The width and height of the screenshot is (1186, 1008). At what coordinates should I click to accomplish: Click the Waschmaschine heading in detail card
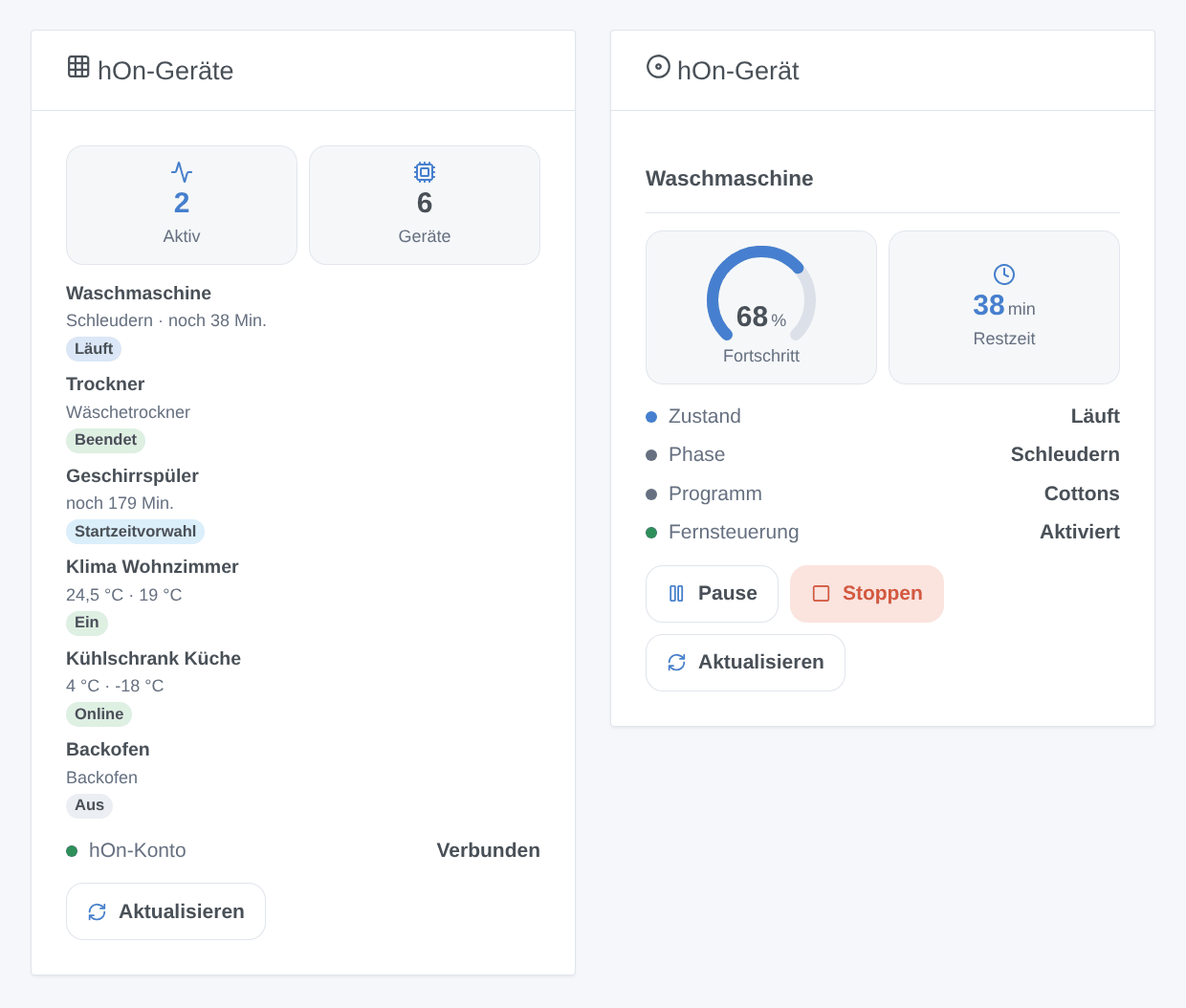coord(730,179)
